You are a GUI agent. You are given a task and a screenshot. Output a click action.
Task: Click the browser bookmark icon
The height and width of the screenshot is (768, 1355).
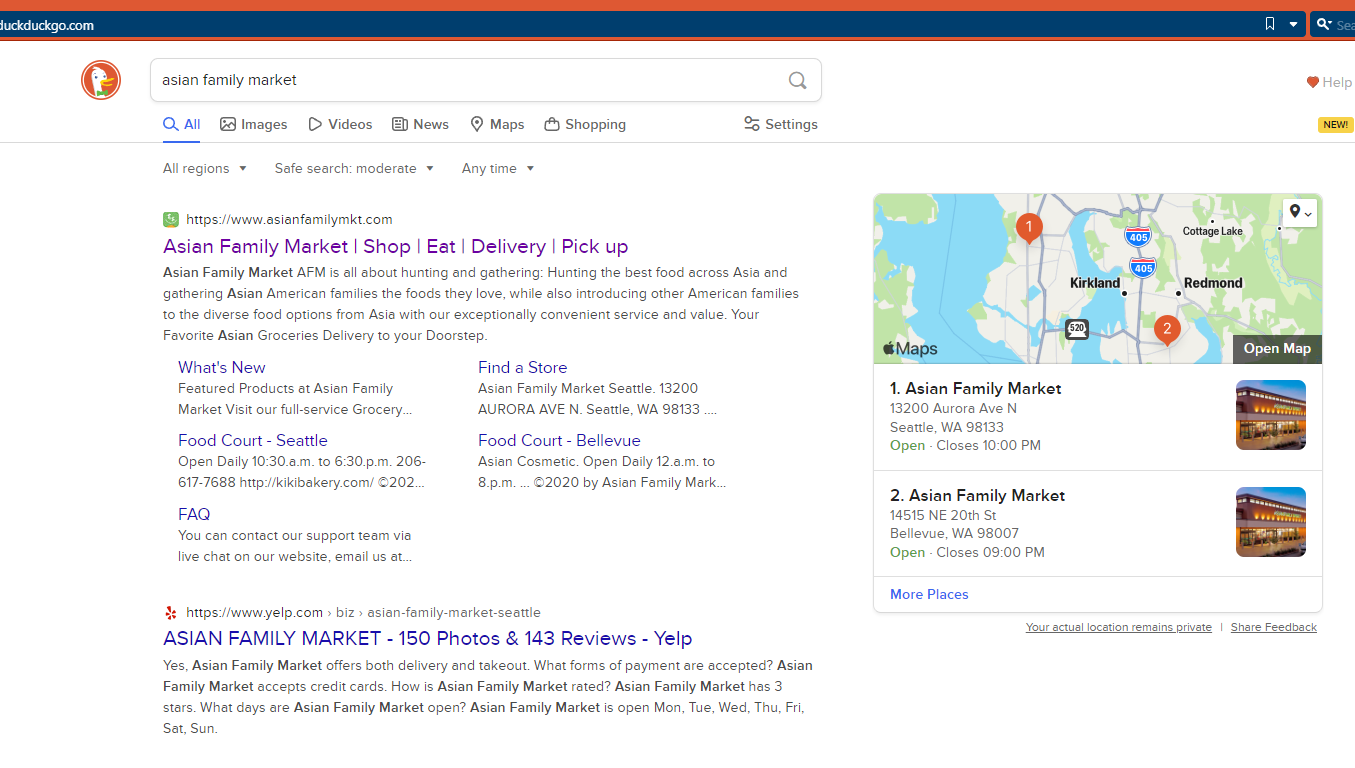[1270, 24]
